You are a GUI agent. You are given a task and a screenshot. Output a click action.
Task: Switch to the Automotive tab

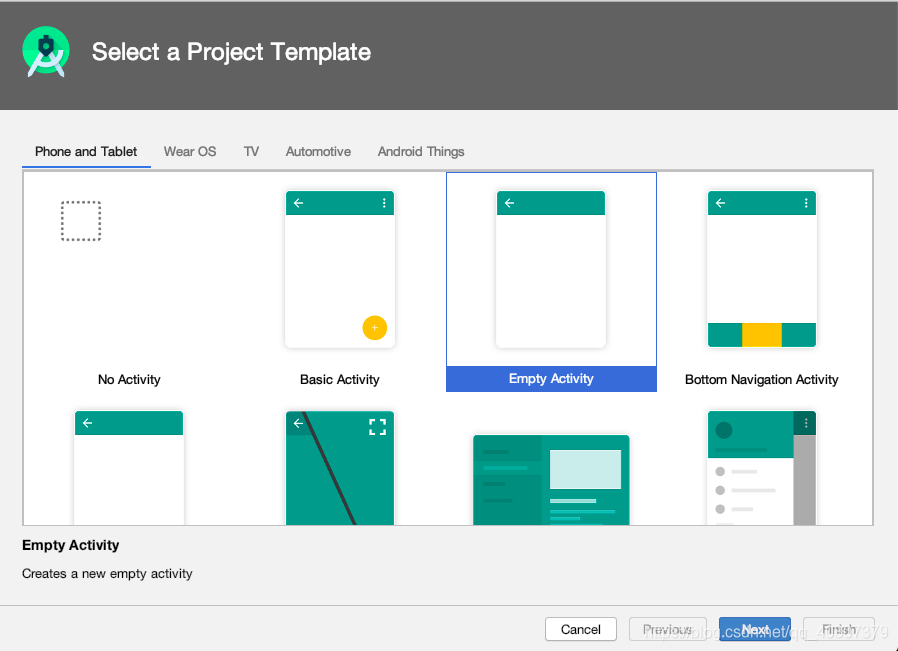[x=318, y=152]
